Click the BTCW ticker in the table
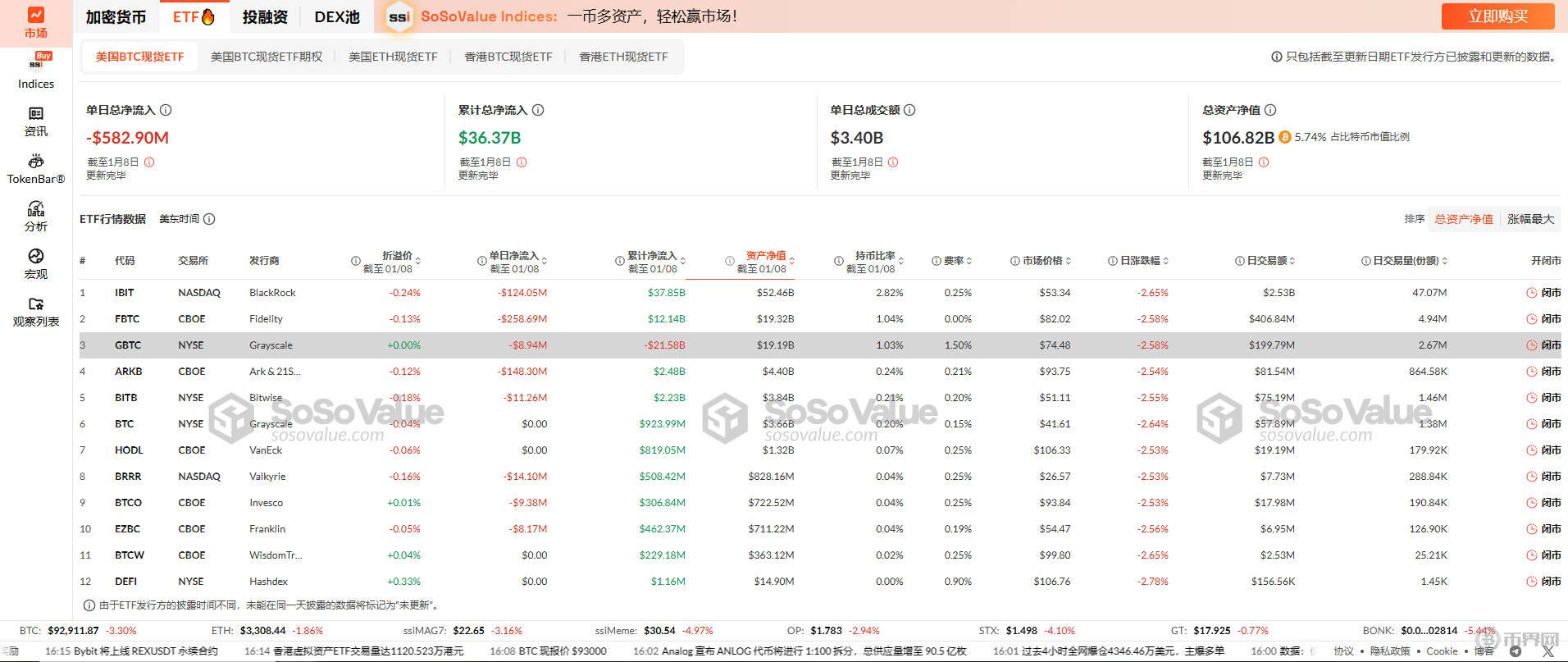This screenshot has width=1568, height=662. 130,555
